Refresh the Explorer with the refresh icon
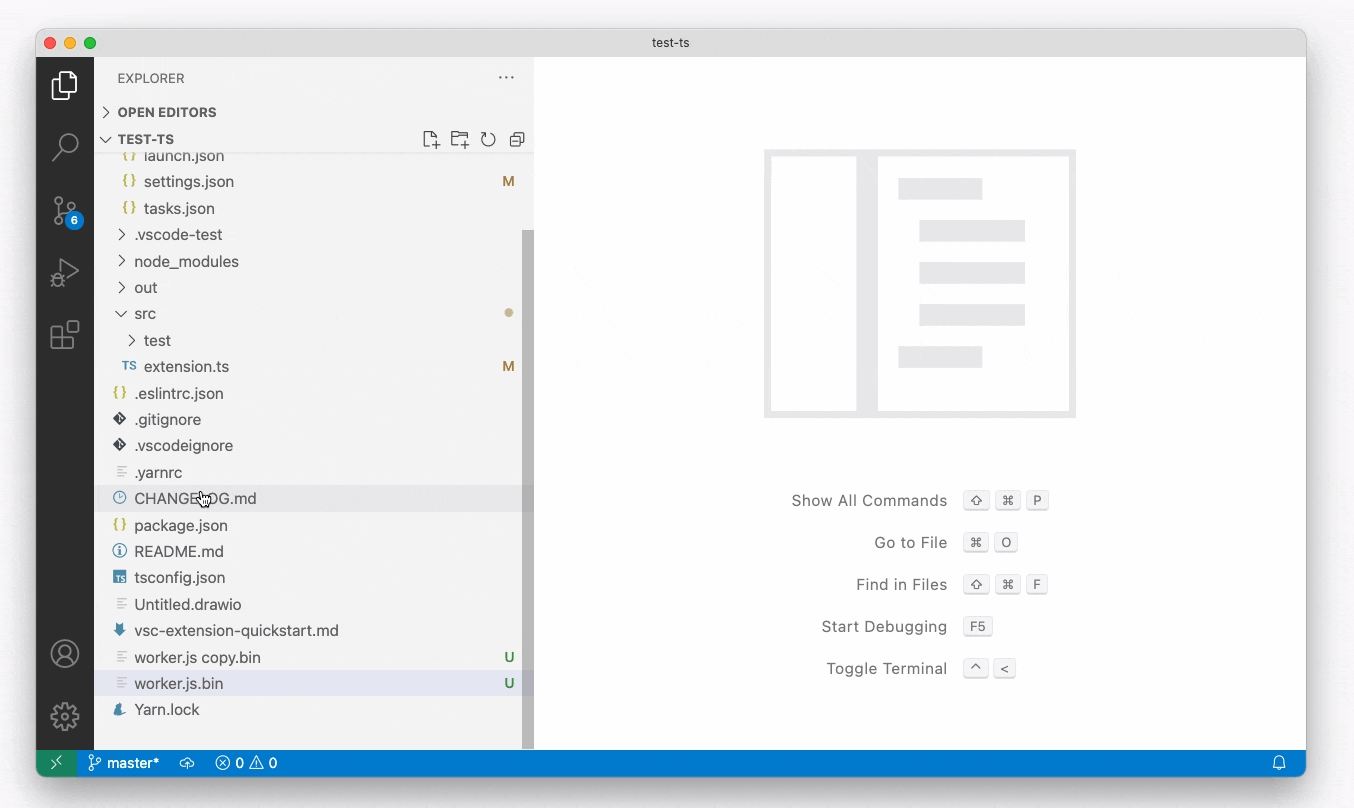This screenshot has height=808, width=1354. click(x=488, y=139)
